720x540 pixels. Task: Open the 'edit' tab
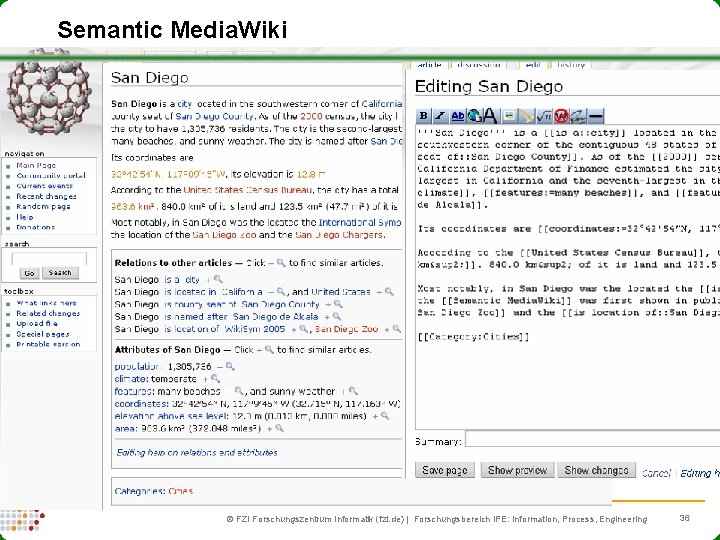pos(533,65)
